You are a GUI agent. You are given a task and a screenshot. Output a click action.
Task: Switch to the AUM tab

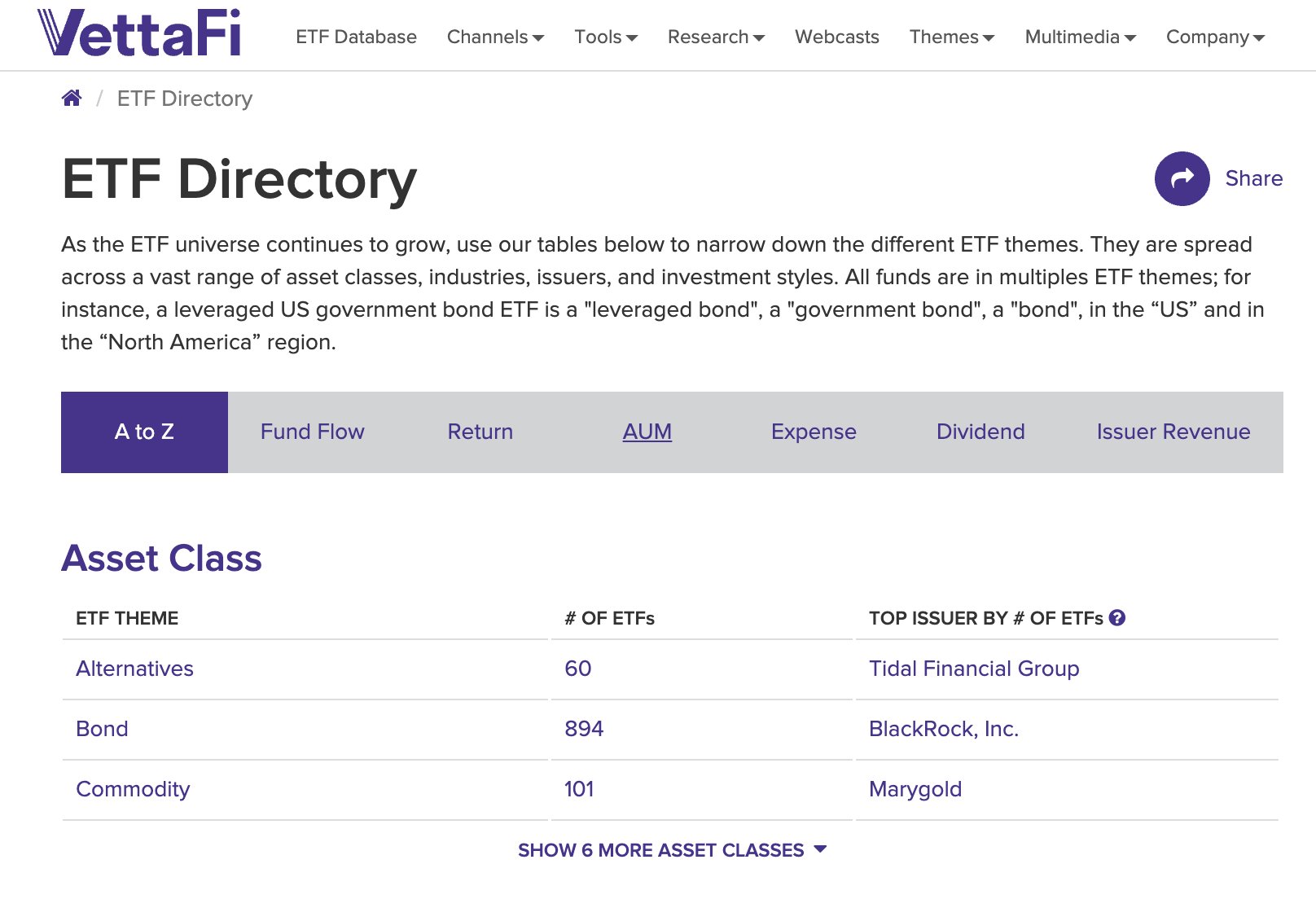[647, 432]
